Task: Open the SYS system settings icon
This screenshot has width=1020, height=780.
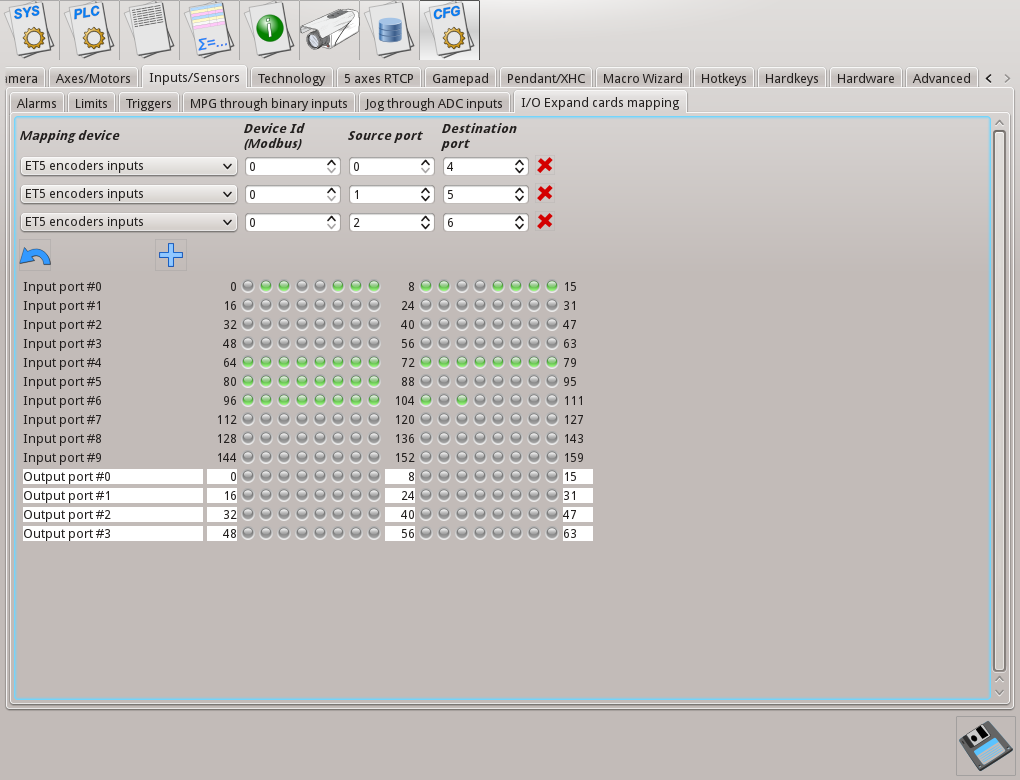Action: 29,30
